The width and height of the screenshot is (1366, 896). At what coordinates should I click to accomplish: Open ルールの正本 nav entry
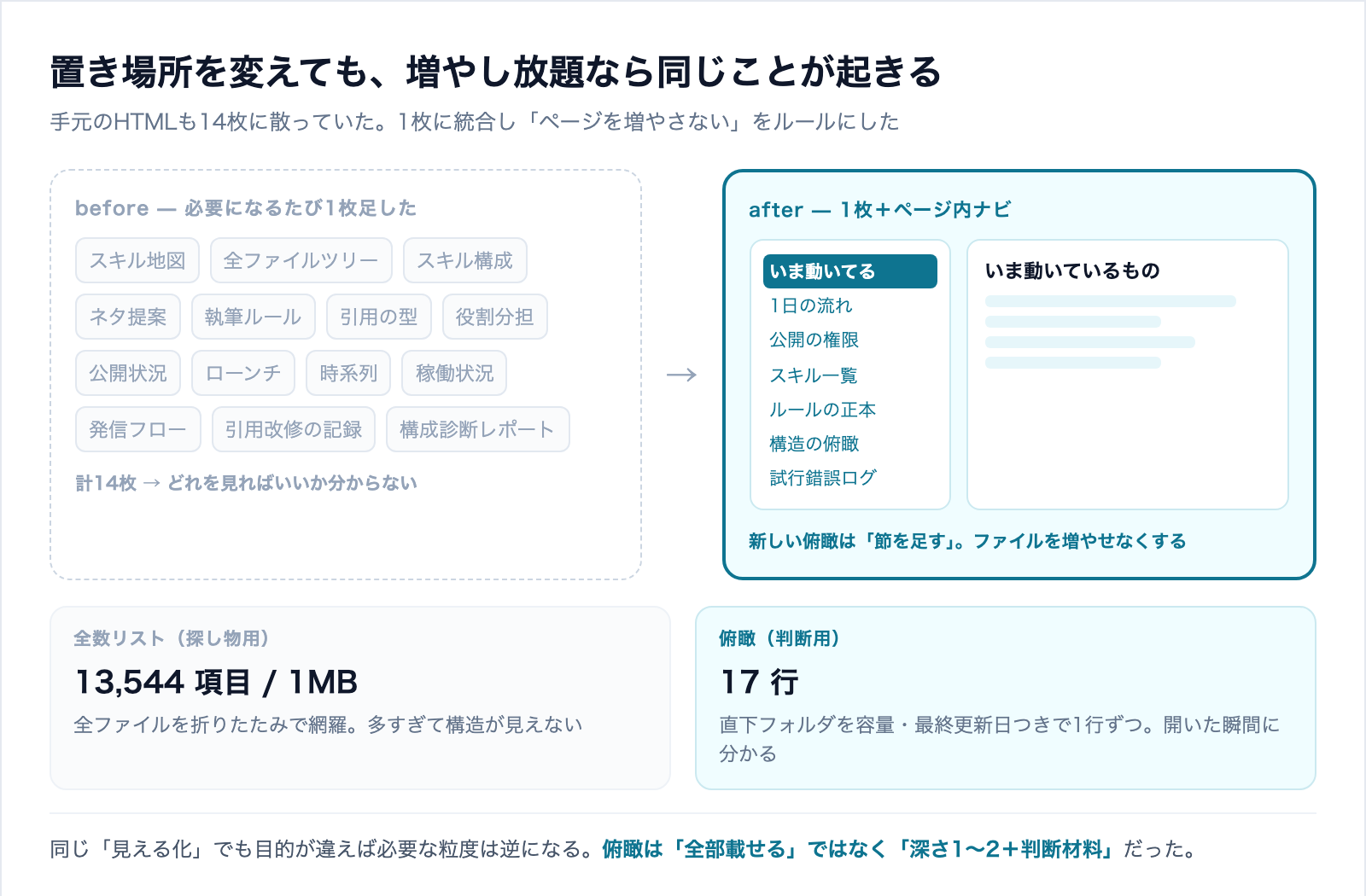823,410
